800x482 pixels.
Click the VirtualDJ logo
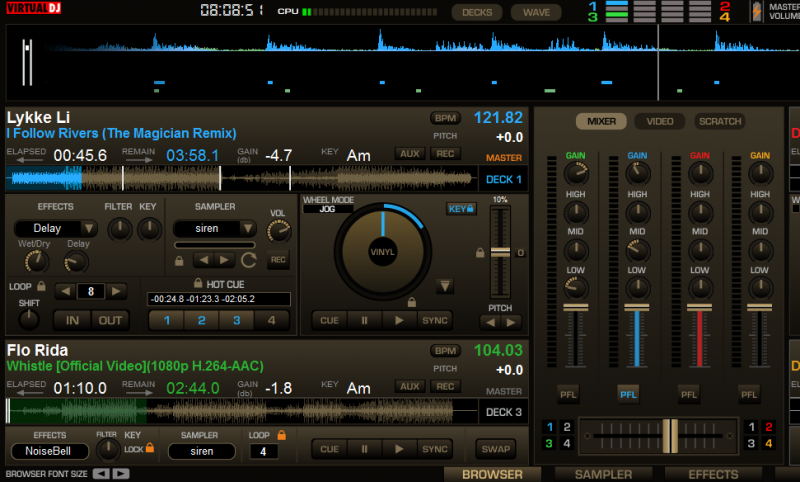34,8
